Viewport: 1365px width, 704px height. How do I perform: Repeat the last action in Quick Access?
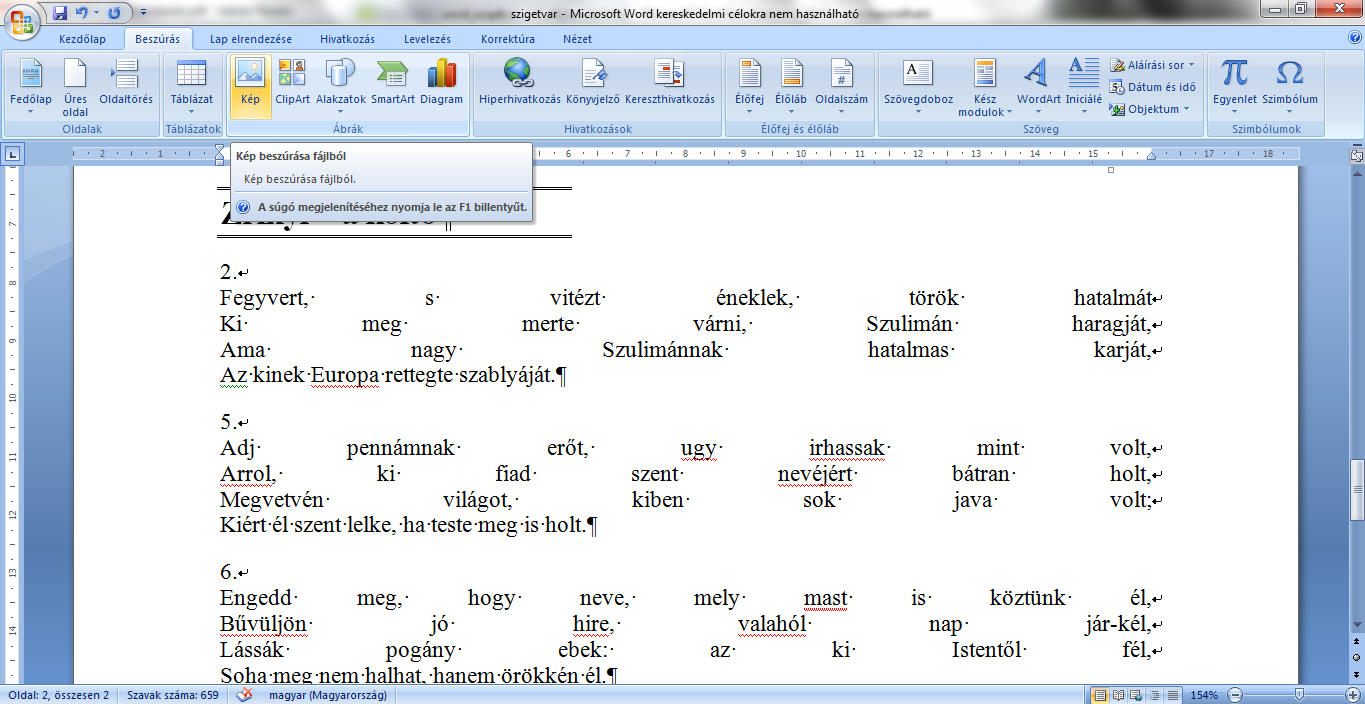pos(113,13)
